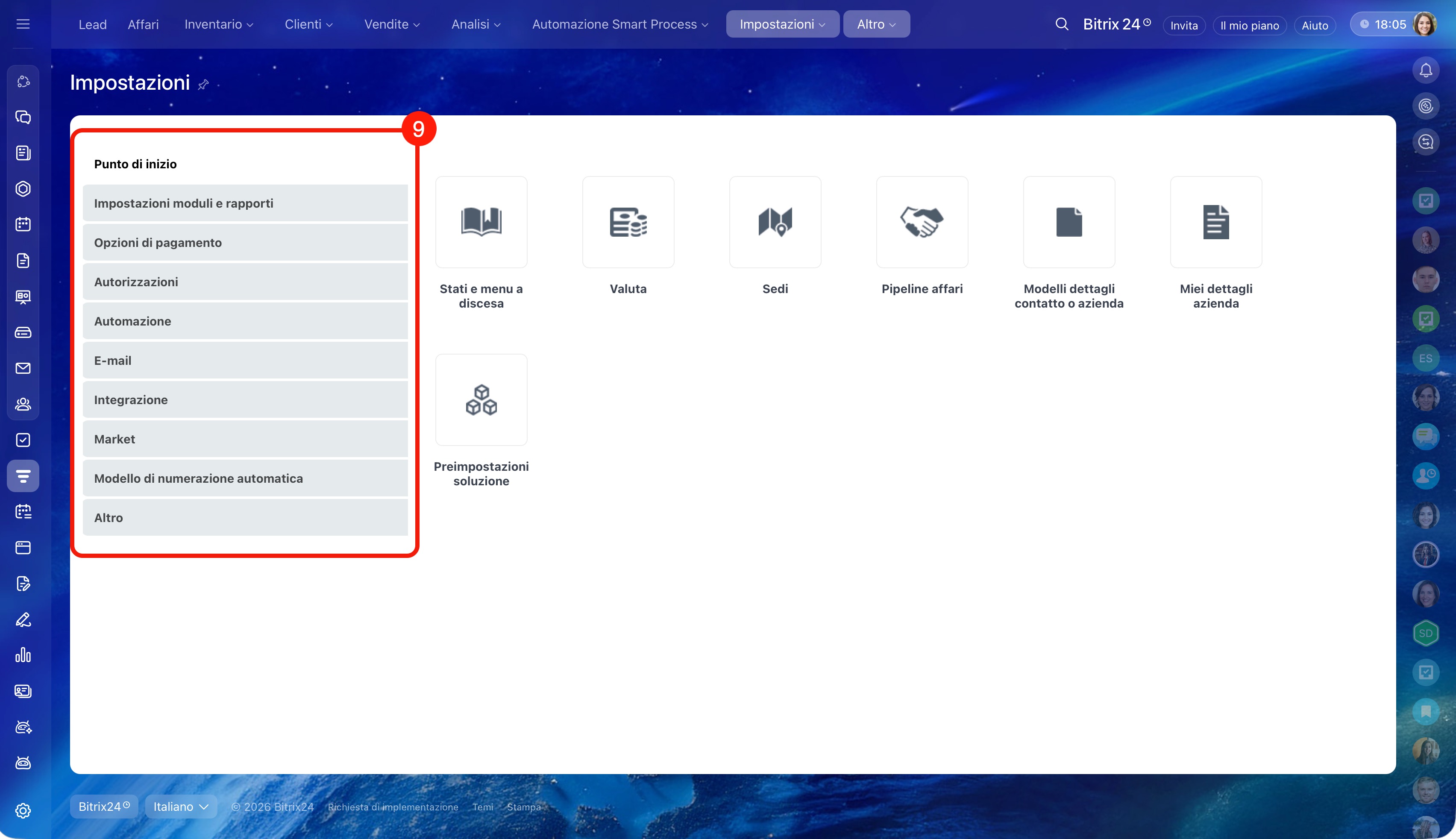Screen dimensions: 1456x839
Task: Expand the Inventario dropdown menu
Action: (218, 24)
